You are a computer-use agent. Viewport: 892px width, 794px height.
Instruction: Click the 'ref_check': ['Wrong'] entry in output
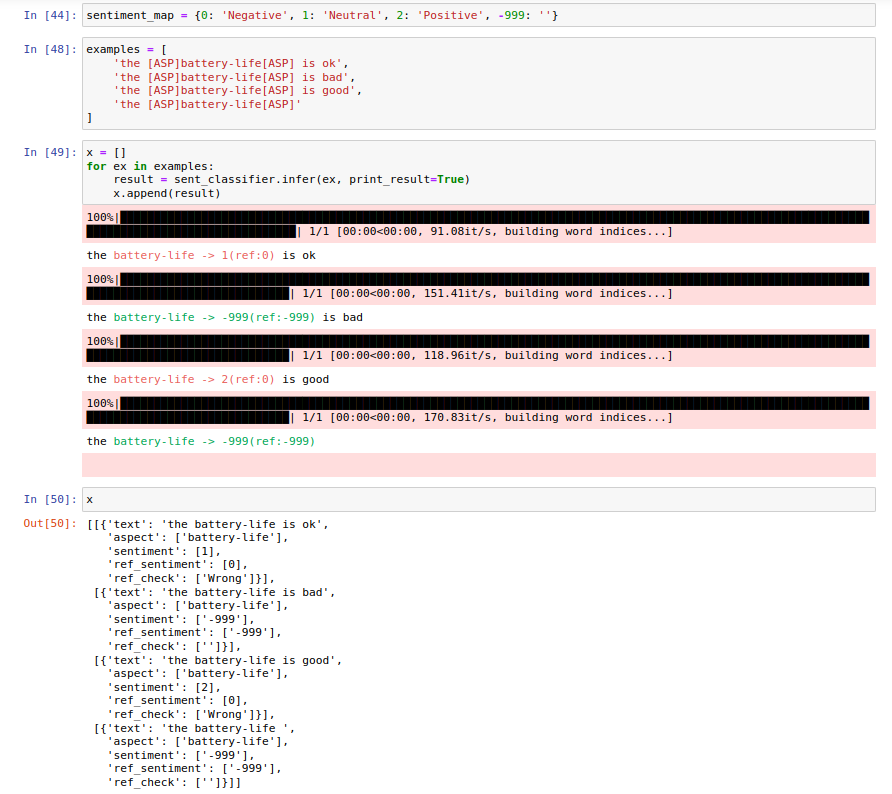click(x=190, y=578)
